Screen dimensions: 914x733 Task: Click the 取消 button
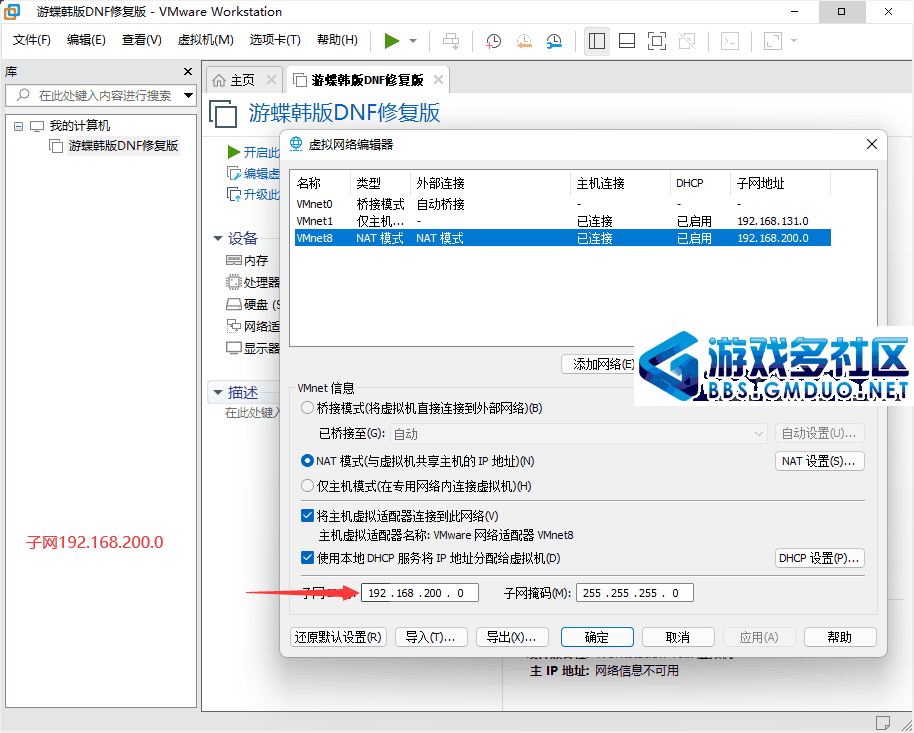[679, 637]
